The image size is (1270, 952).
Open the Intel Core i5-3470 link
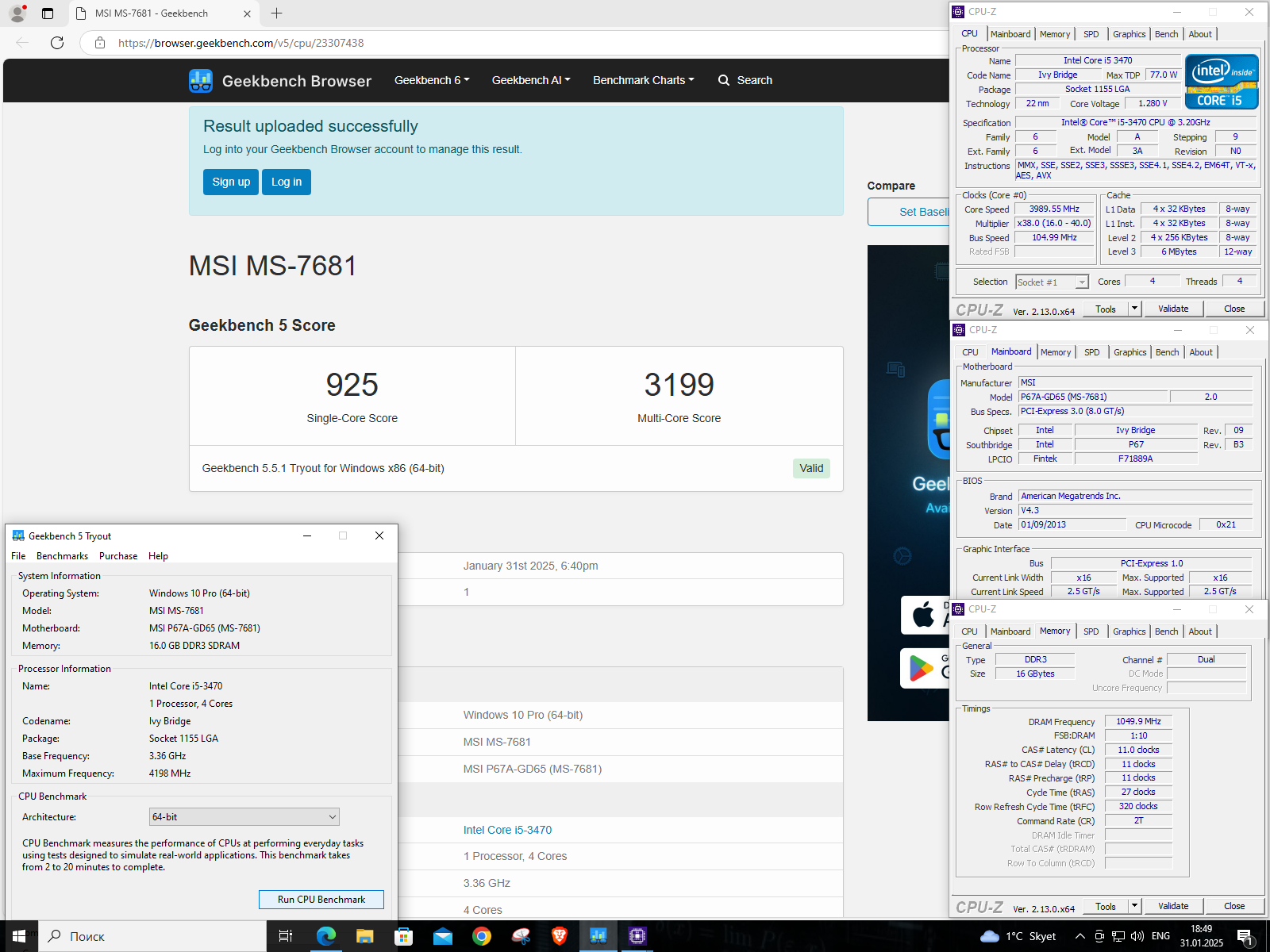coord(507,830)
